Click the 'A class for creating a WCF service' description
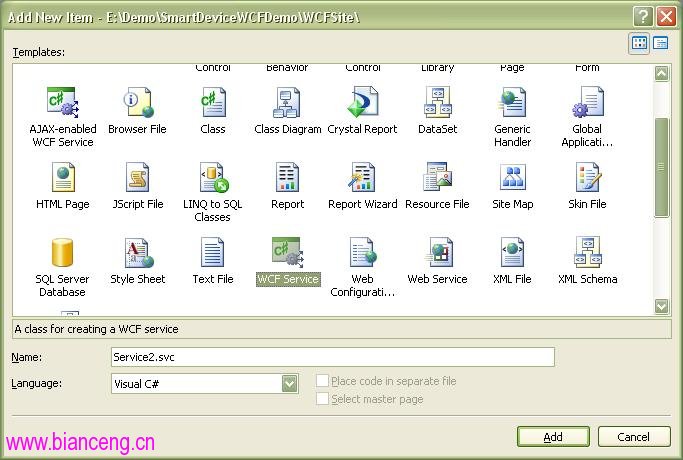 click(x=96, y=329)
